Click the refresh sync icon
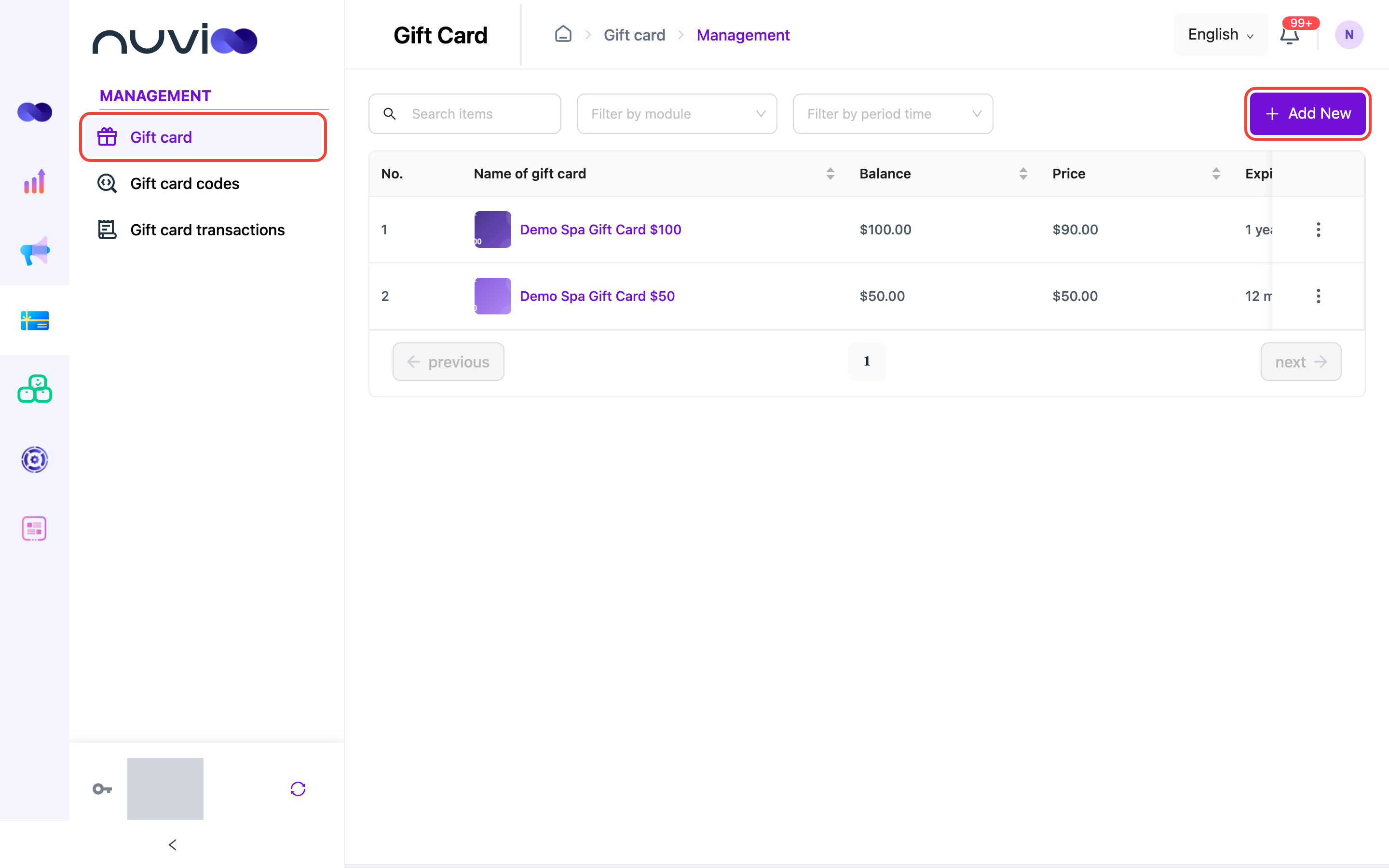 [x=298, y=789]
